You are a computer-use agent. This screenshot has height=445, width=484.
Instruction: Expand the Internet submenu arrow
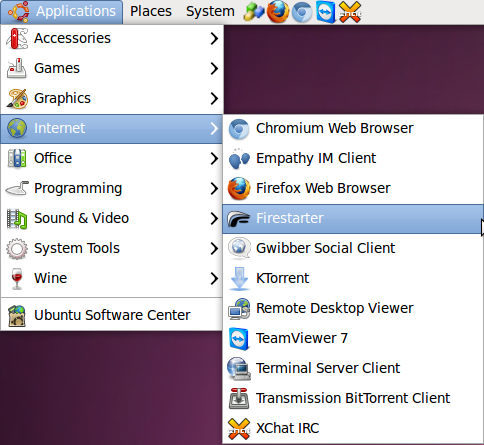(214, 129)
